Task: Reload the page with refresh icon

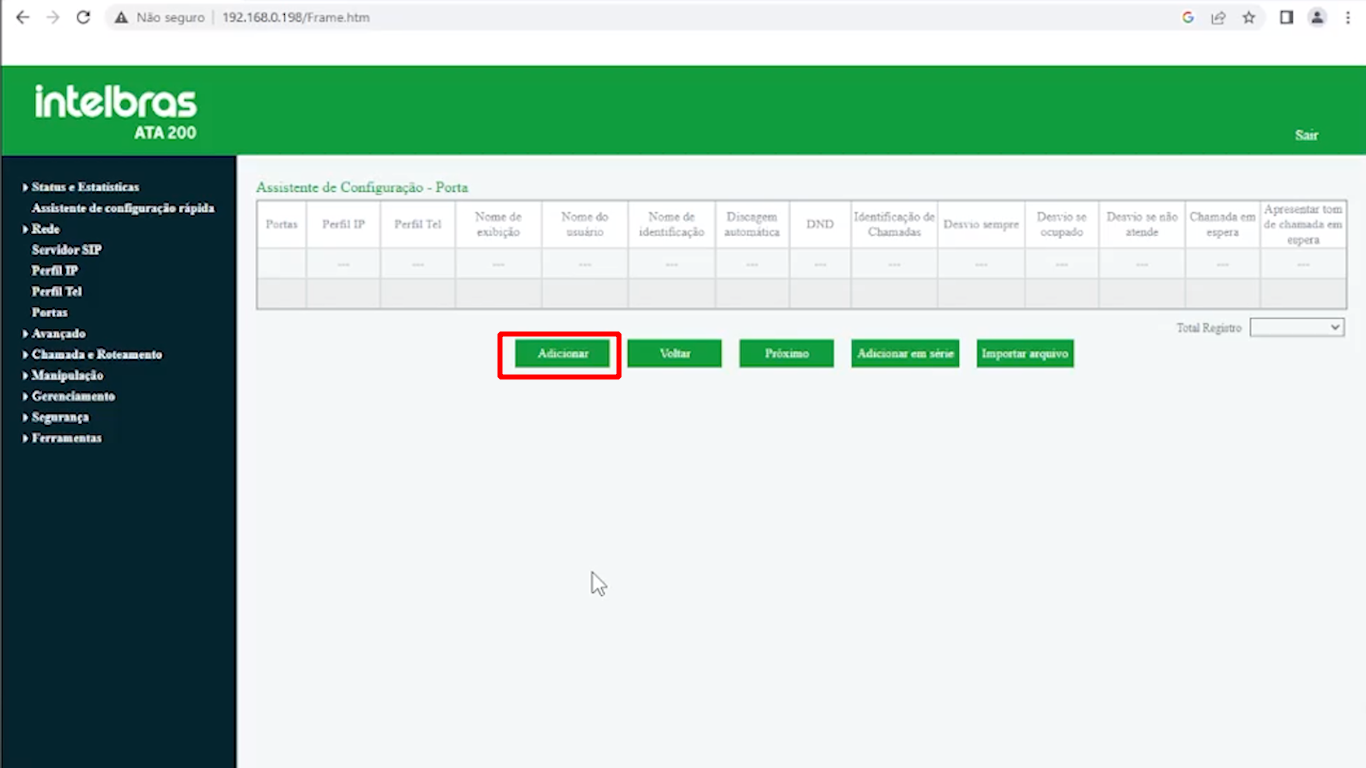Action: [84, 17]
